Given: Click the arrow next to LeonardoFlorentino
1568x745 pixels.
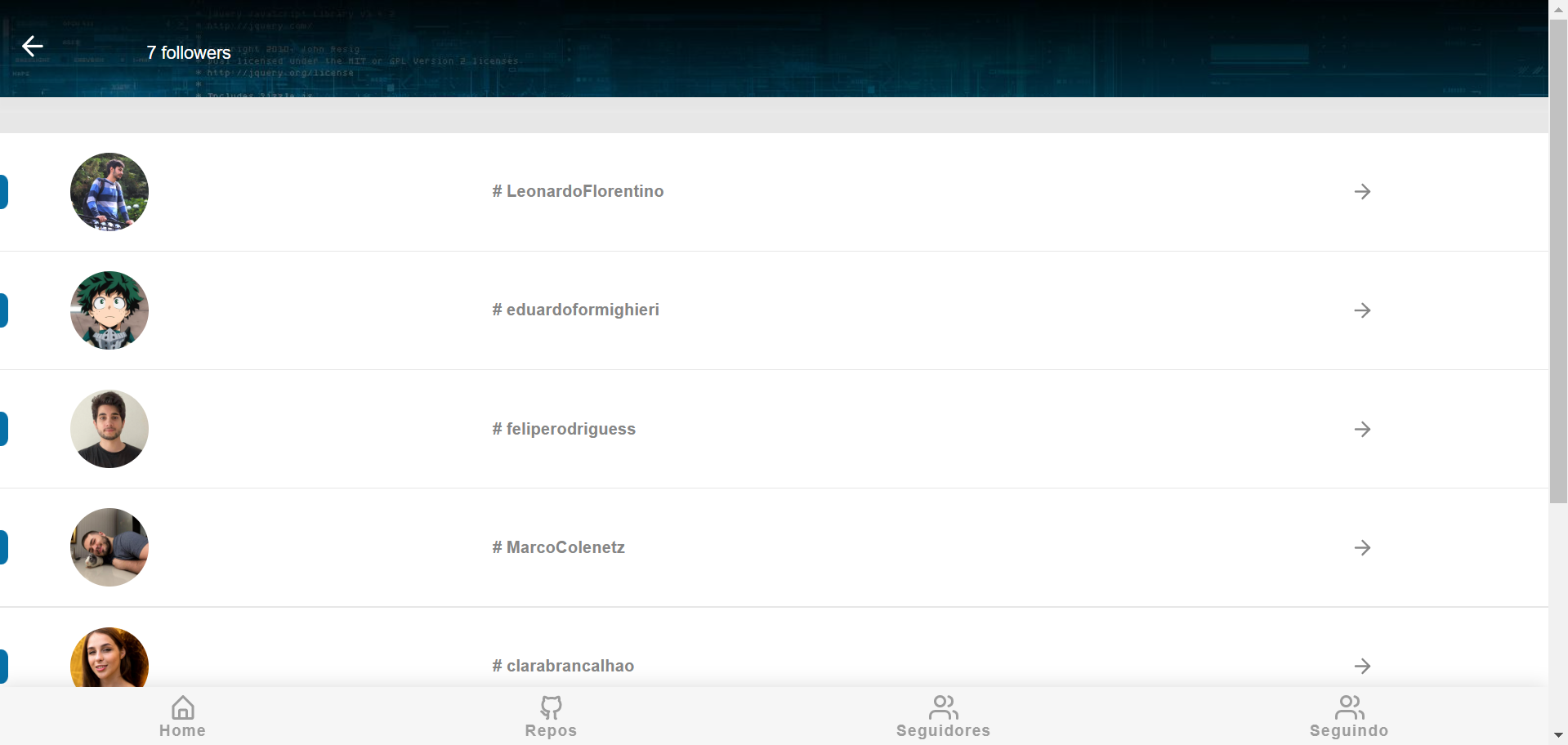Looking at the screenshot, I should point(1363,191).
